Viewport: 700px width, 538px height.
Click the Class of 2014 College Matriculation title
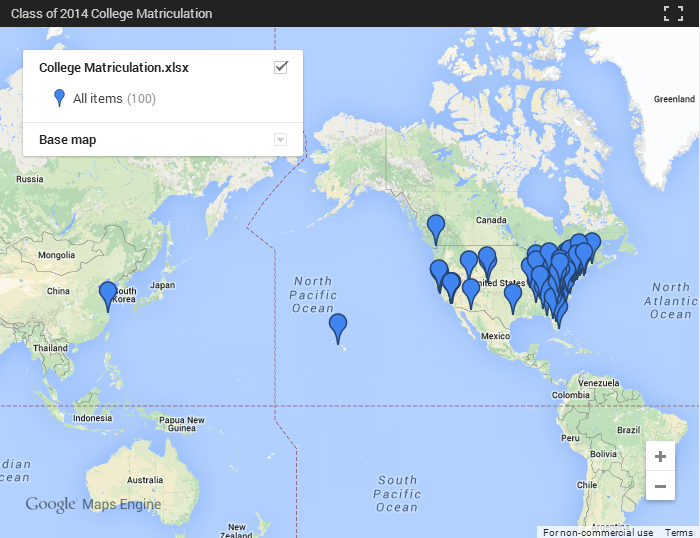[112, 13]
